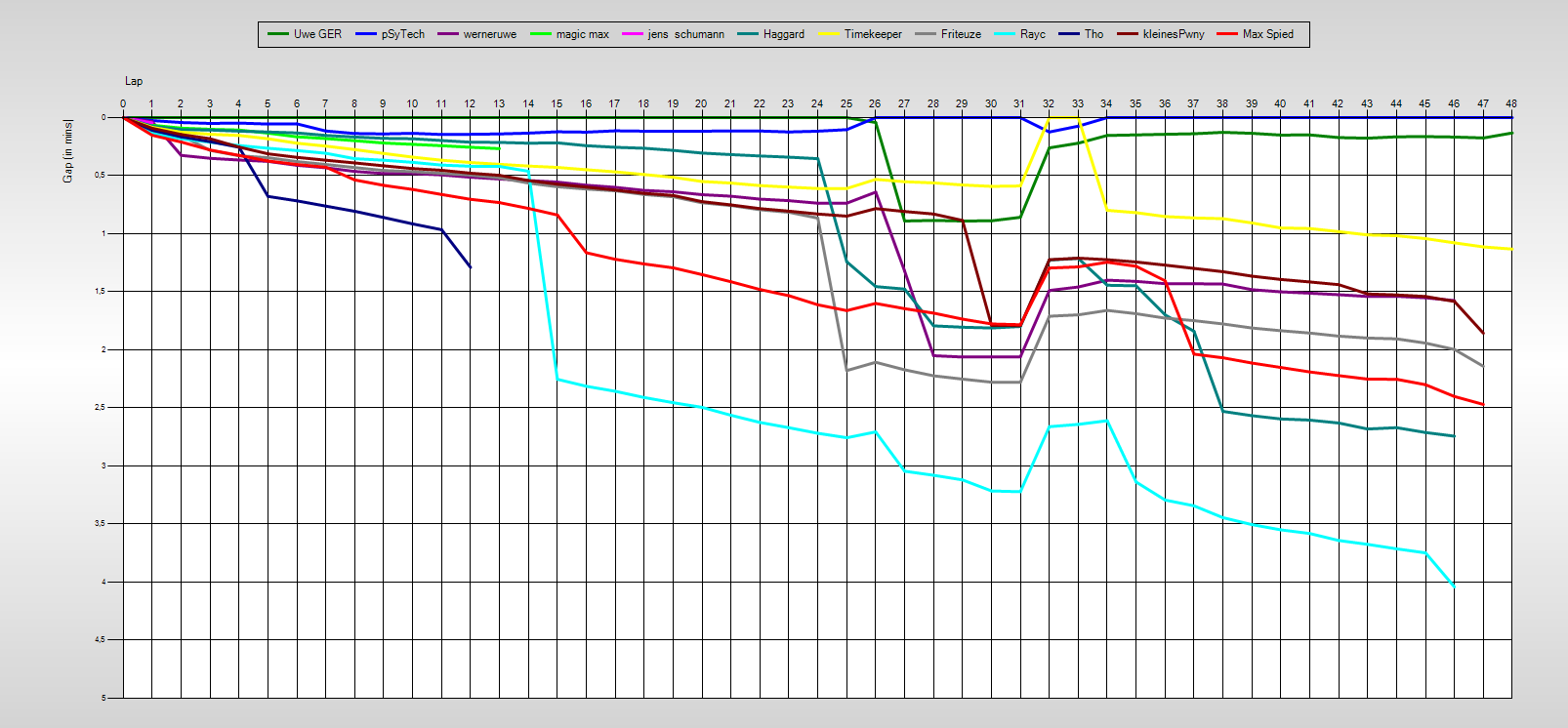The height and width of the screenshot is (728, 1568).
Task: Click lap number 22 label
Action: (x=760, y=103)
